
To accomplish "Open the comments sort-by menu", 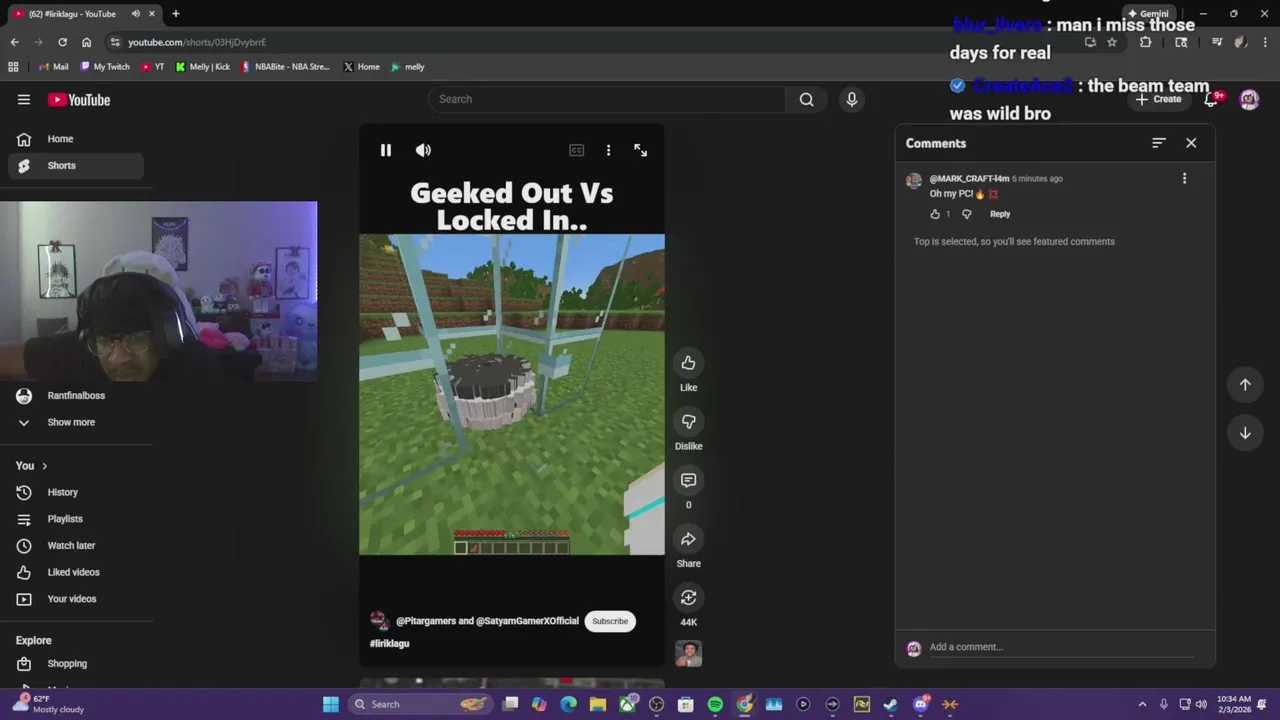I will (x=1158, y=143).
